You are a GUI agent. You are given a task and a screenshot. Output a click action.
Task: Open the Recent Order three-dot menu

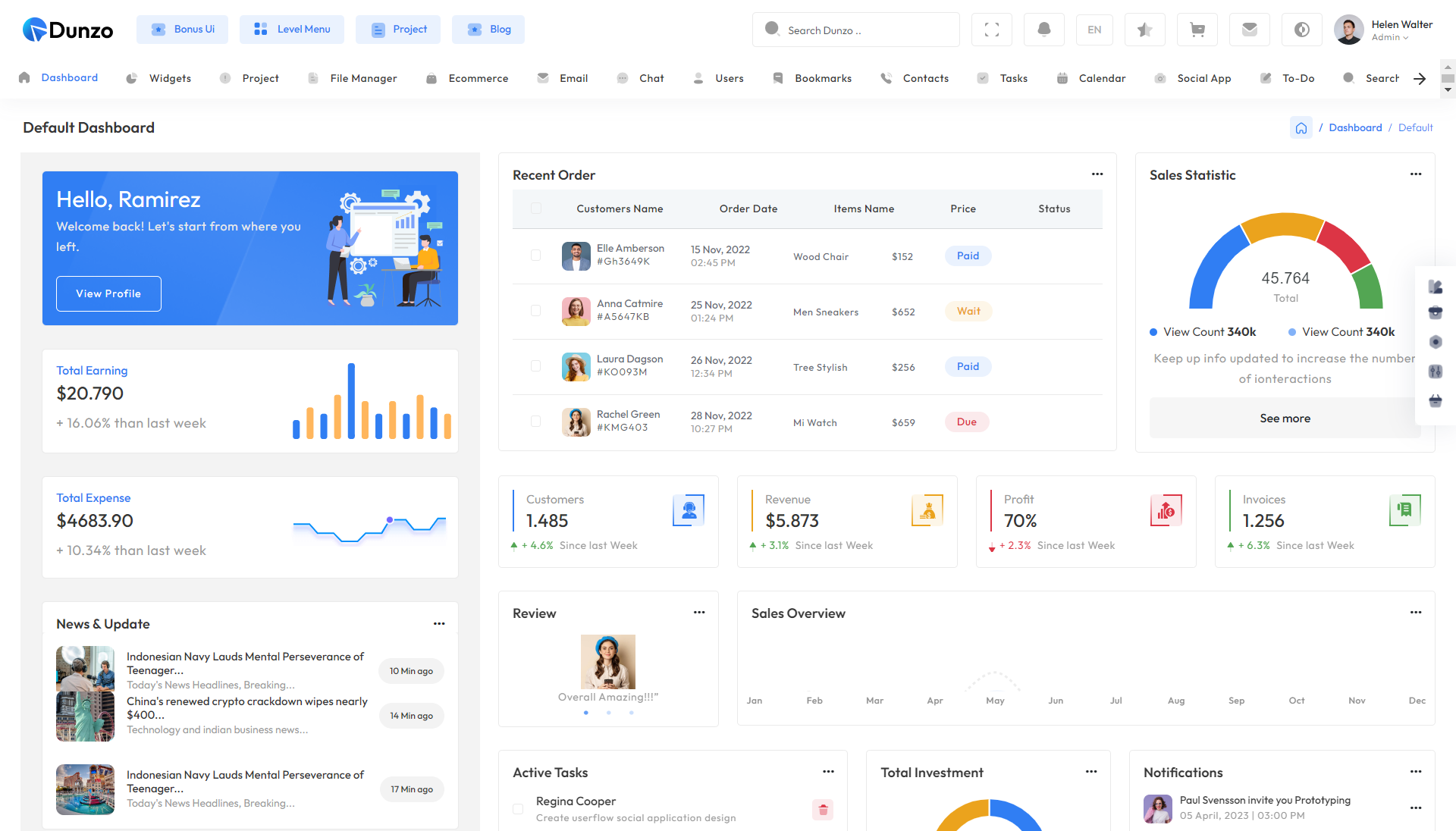[1097, 174]
